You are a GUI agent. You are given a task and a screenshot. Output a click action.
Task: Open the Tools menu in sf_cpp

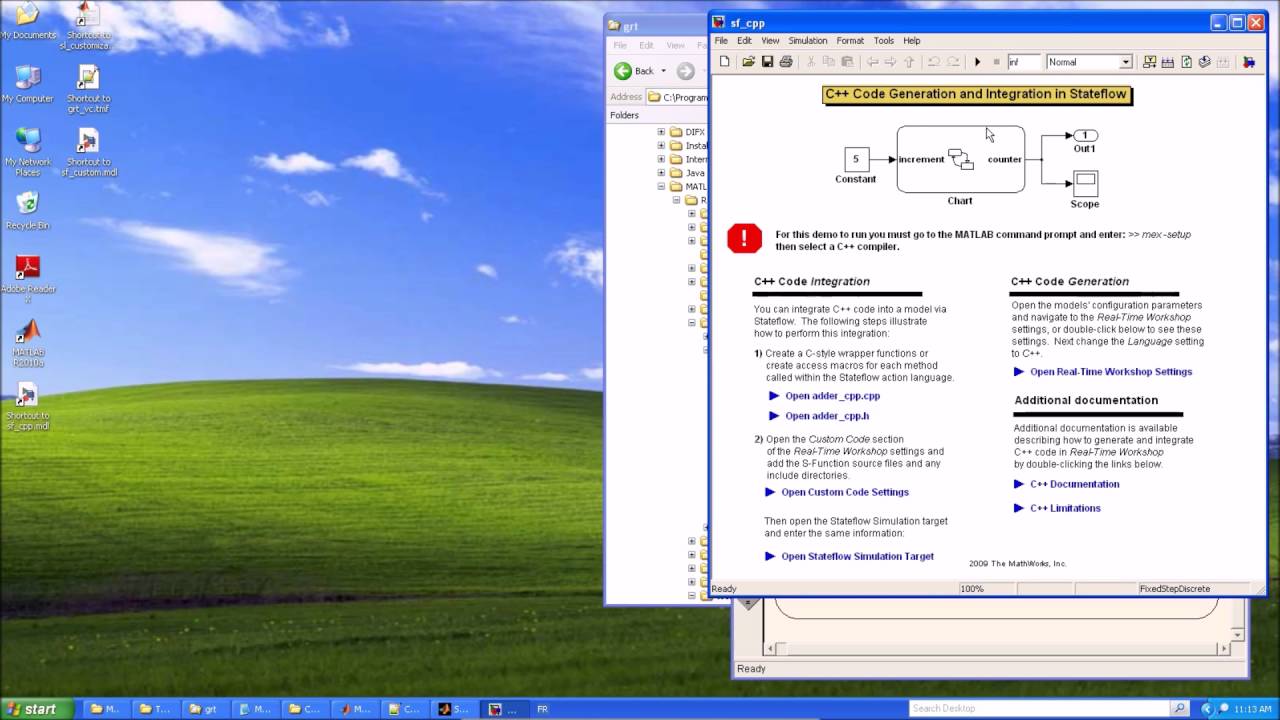pos(884,41)
